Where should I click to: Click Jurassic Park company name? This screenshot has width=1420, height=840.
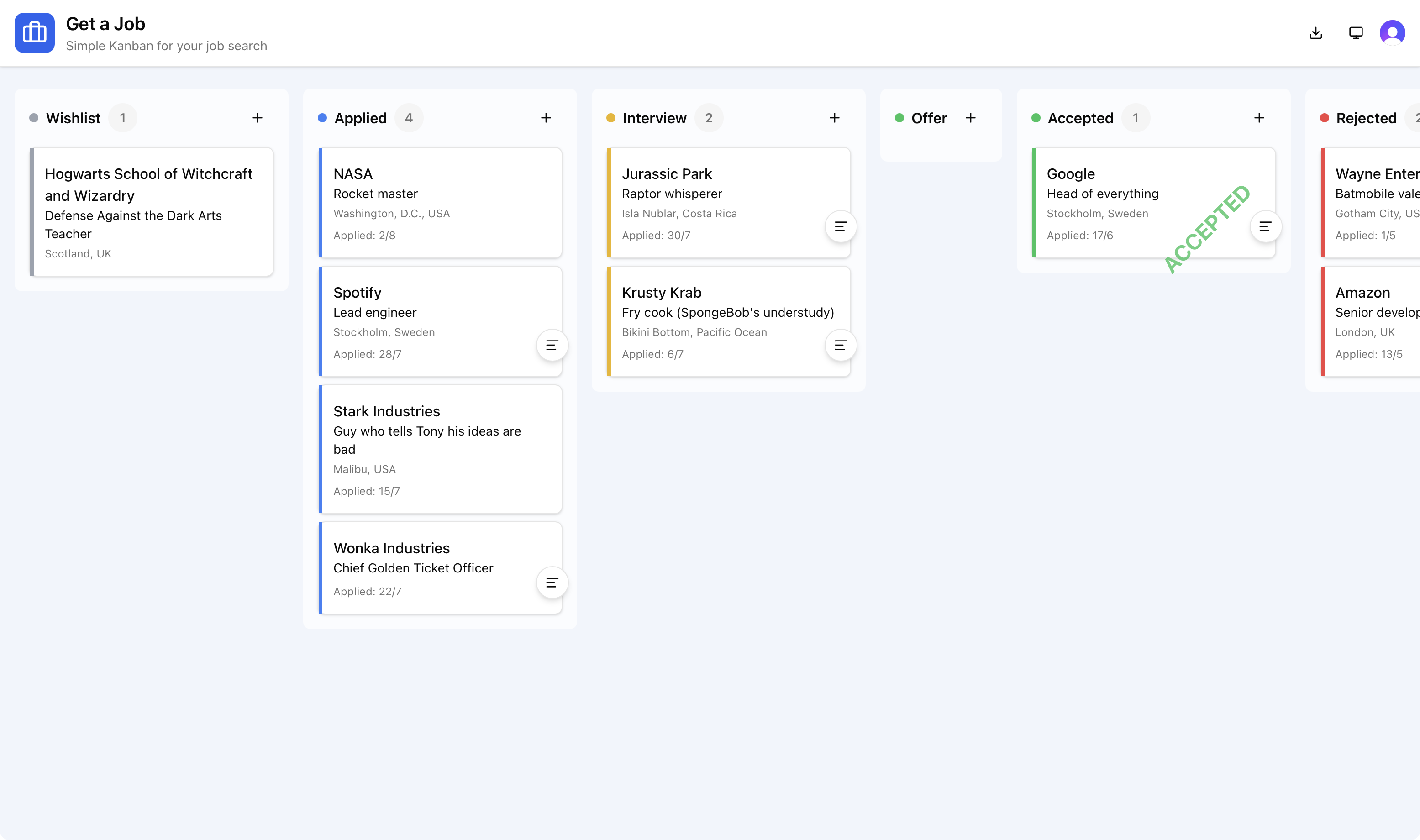click(667, 174)
